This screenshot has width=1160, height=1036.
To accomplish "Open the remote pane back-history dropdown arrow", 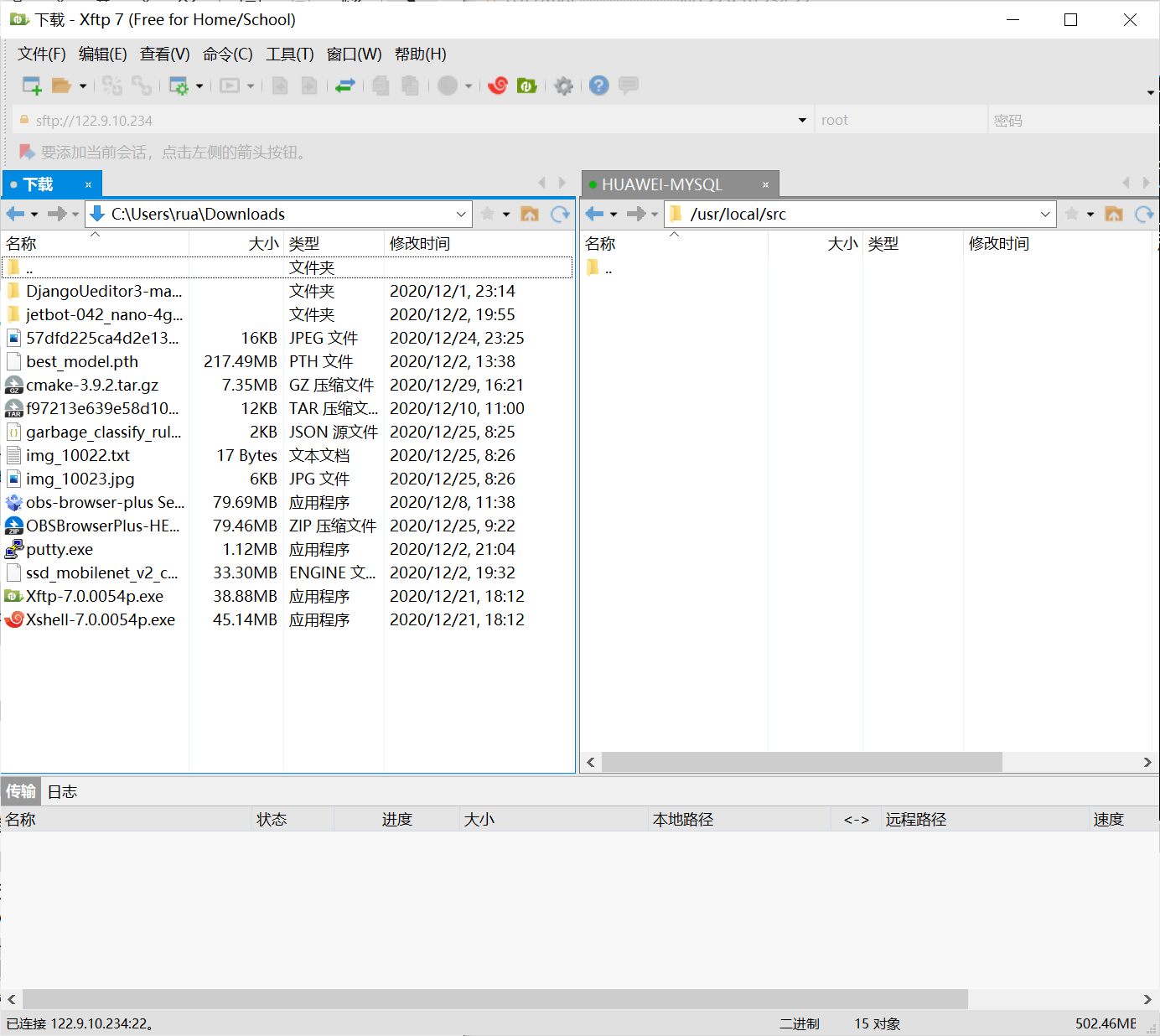I will pos(614,215).
